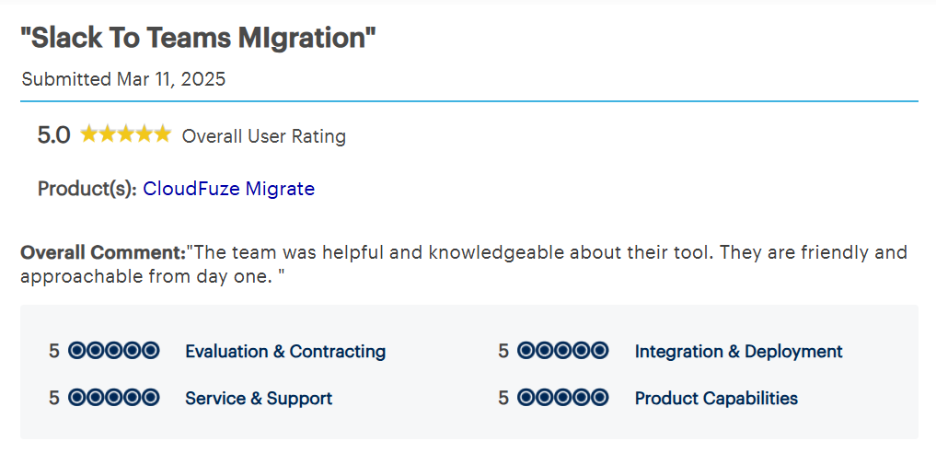This screenshot has width=936, height=453.
Task: Click the Integration & Deployment rating circles
Action: click(x=564, y=351)
